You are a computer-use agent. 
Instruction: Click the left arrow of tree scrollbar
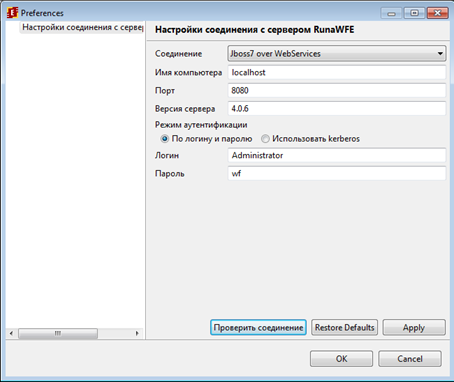11,333
